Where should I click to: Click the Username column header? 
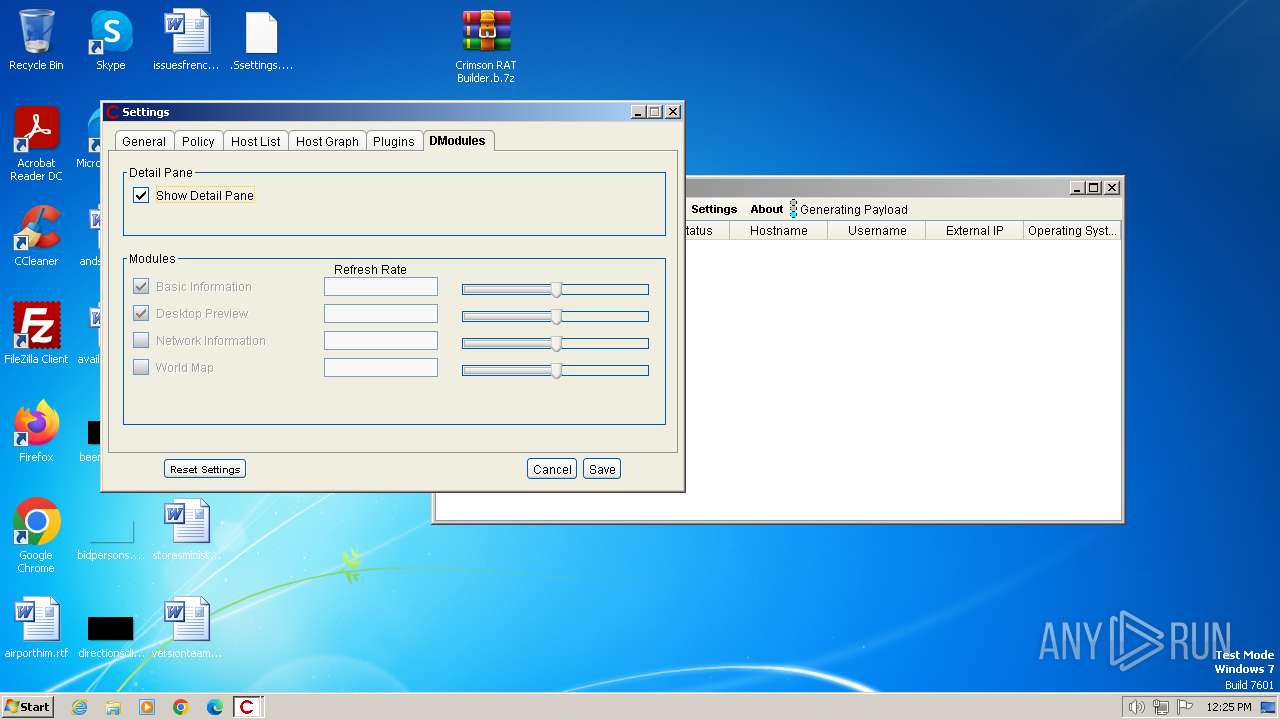coord(877,231)
